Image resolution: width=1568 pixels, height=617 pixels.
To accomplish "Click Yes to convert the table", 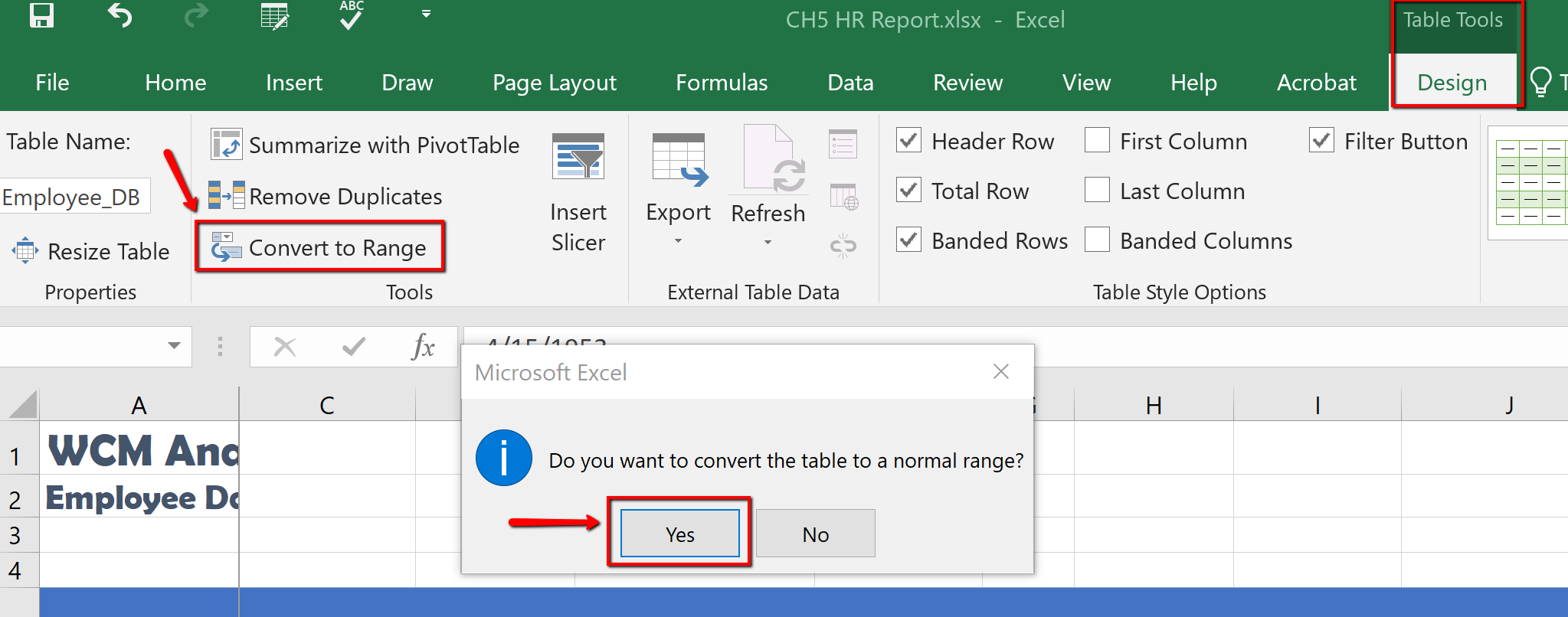I will click(x=679, y=534).
